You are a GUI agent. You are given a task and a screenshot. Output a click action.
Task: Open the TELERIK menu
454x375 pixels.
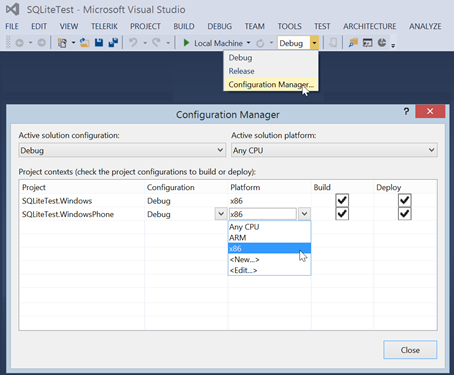coord(104,26)
